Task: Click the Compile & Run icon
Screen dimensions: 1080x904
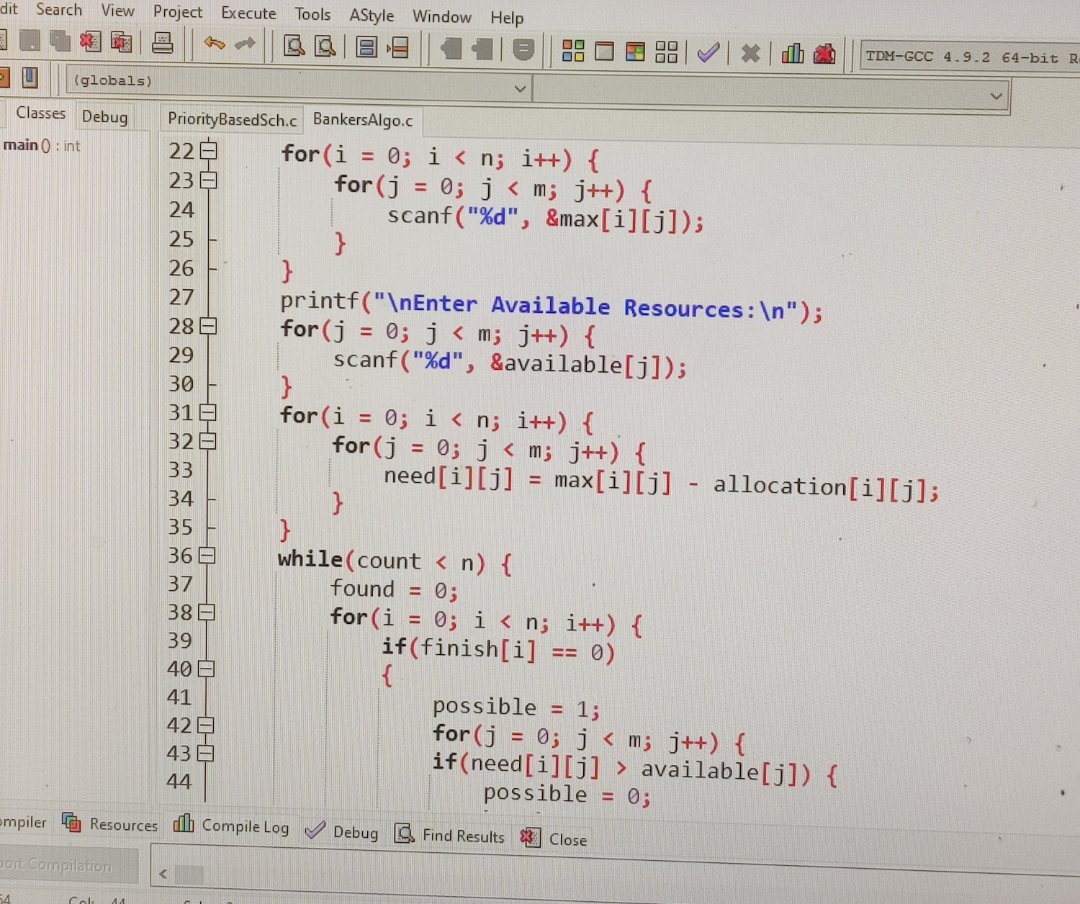Action: (635, 52)
